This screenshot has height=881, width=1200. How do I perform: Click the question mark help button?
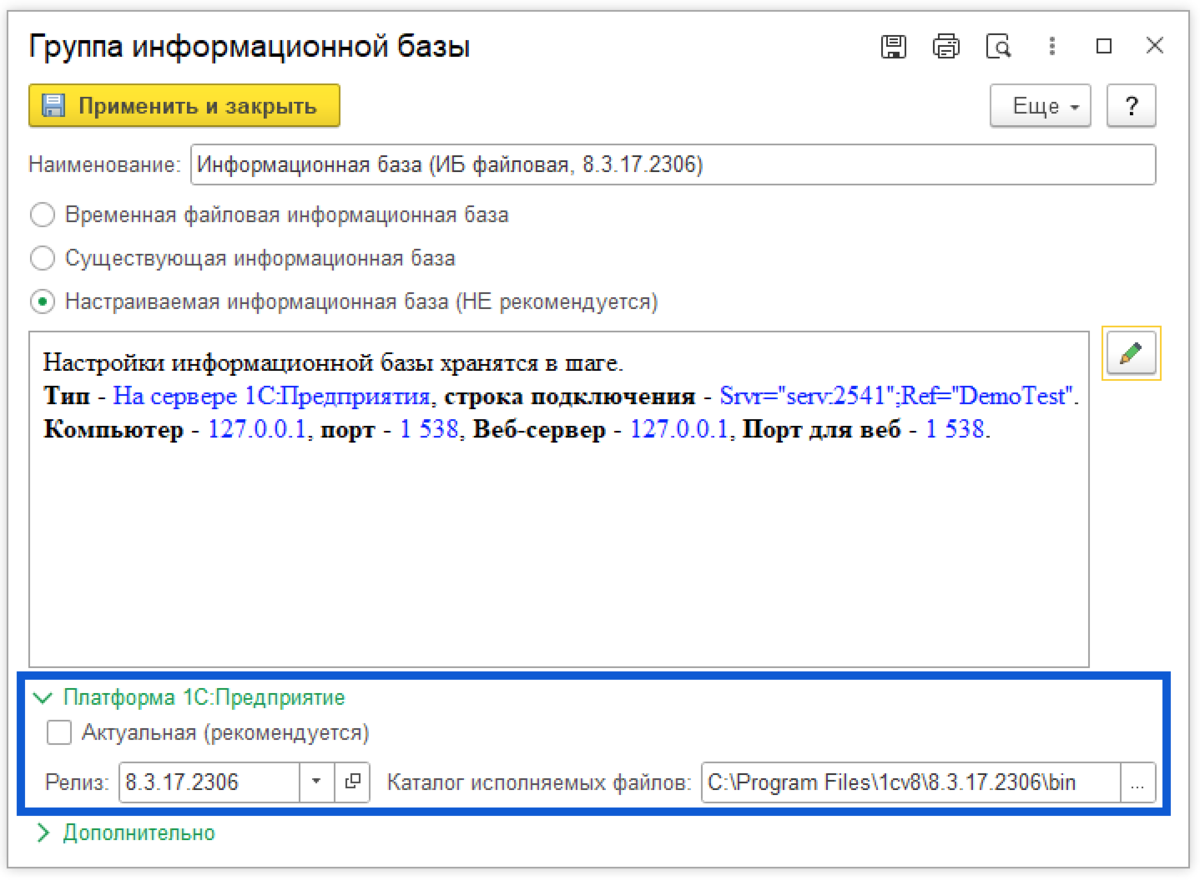pos(1131,106)
